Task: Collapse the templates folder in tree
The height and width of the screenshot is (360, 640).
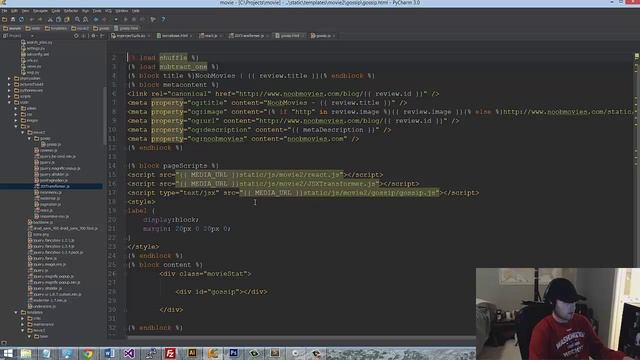Action: 16,312
